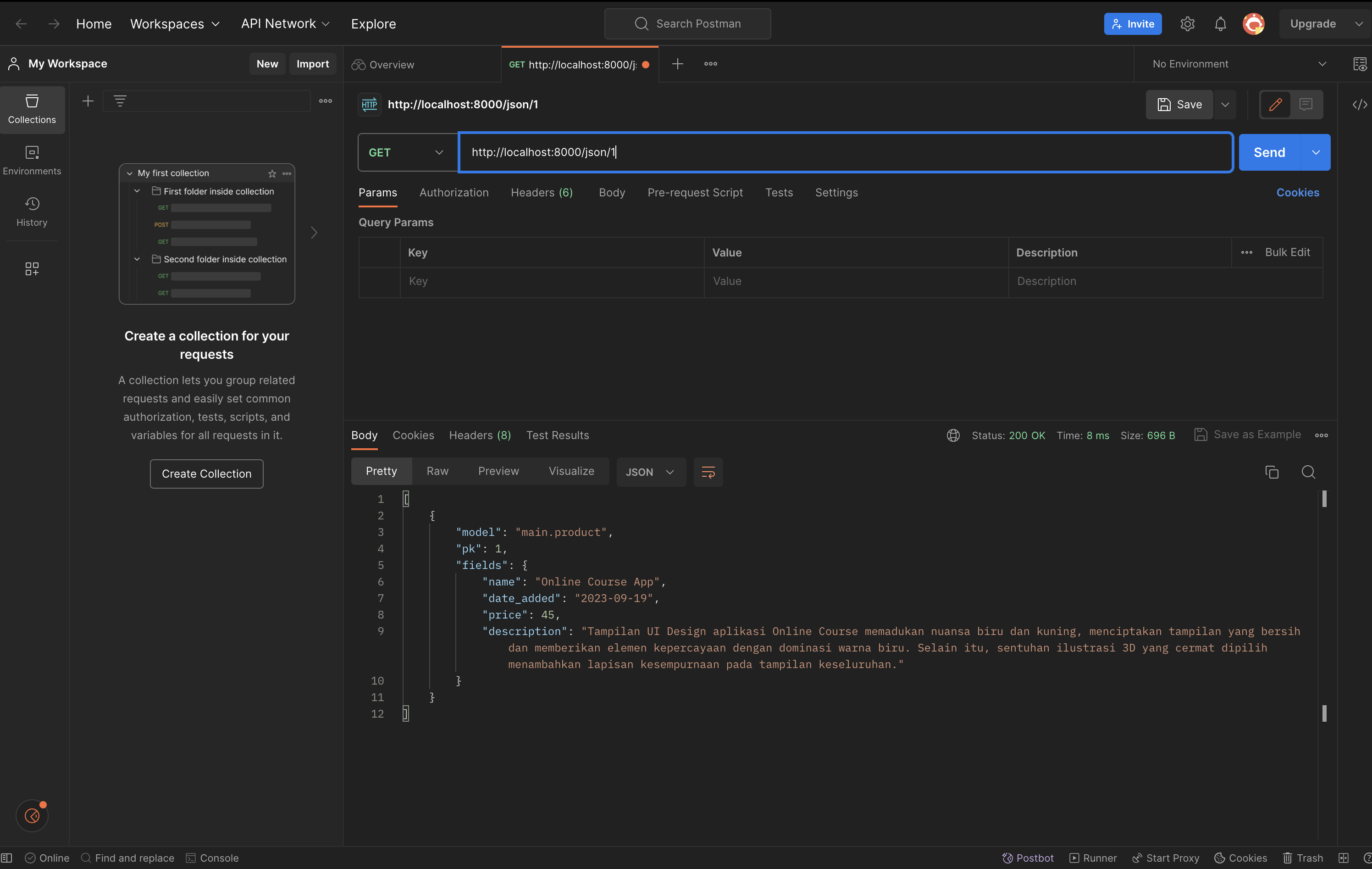Open the Environments sidebar panel
1372x869 pixels.
32,160
